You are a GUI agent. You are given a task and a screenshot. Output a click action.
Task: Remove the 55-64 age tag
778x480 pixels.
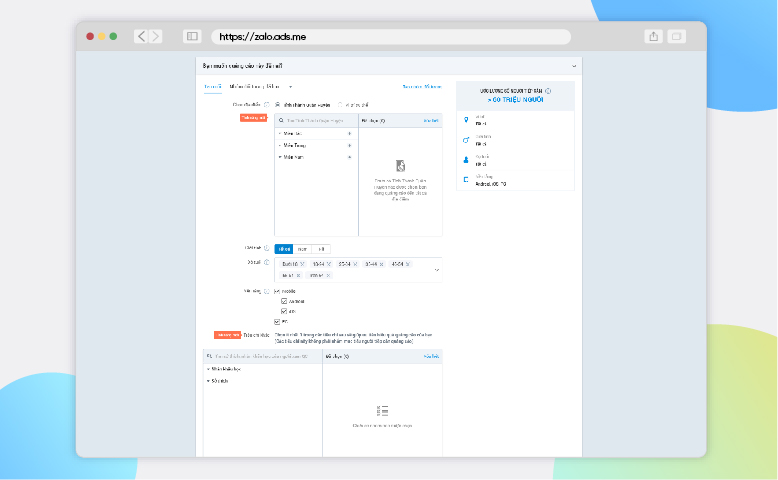tap(298, 275)
